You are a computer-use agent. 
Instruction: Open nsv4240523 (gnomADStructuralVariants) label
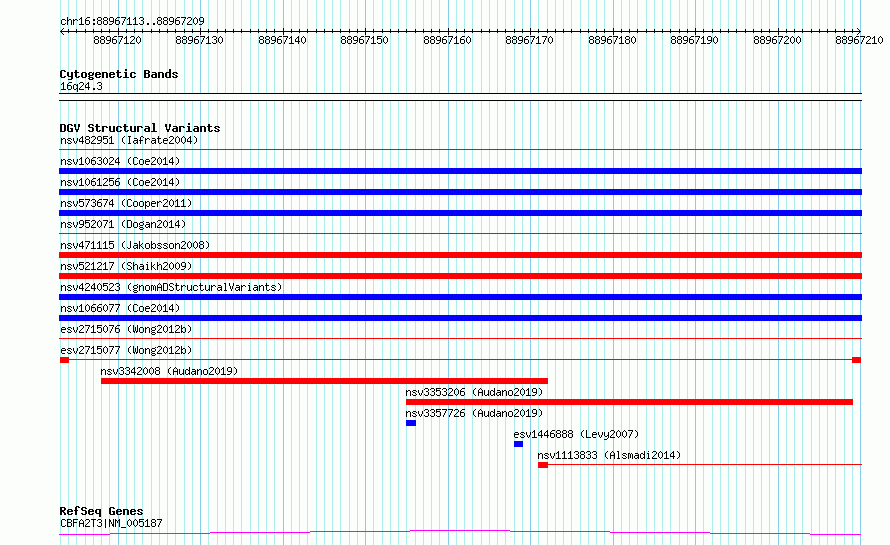(171, 287)
